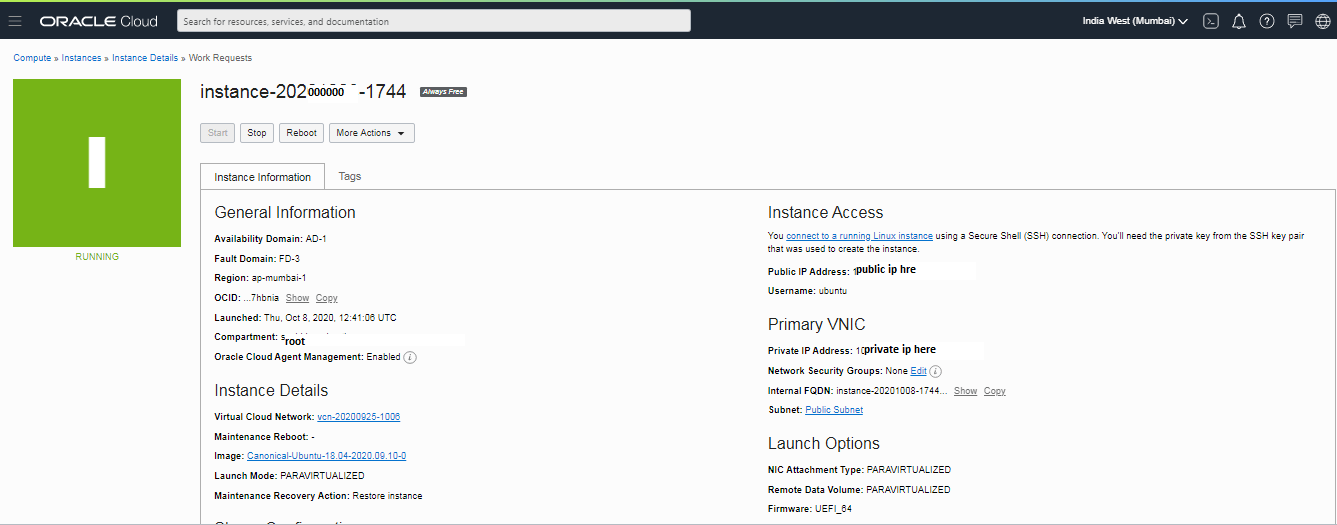Click the Reboot button
This screenshot has width=1337, height=525.
click(x=301, y=133)
